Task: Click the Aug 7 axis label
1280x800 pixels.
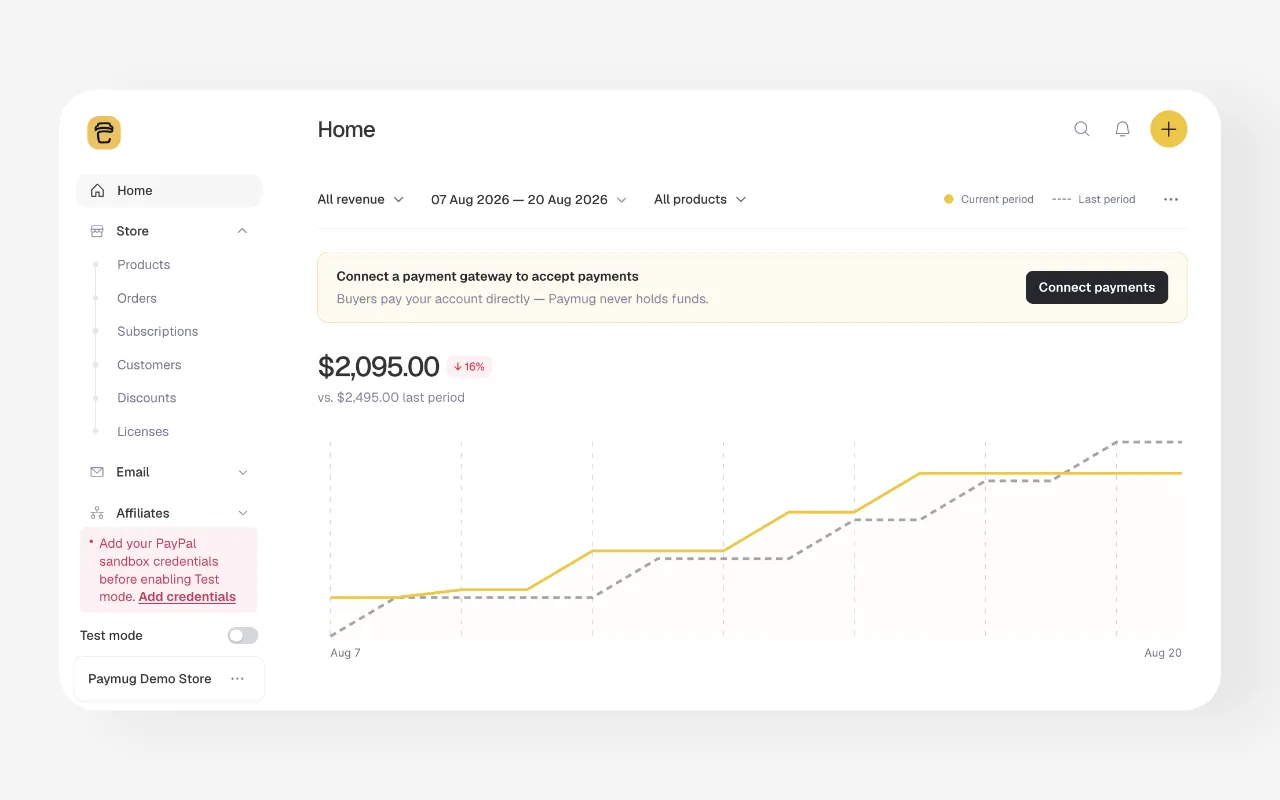Action: [345, 653]
